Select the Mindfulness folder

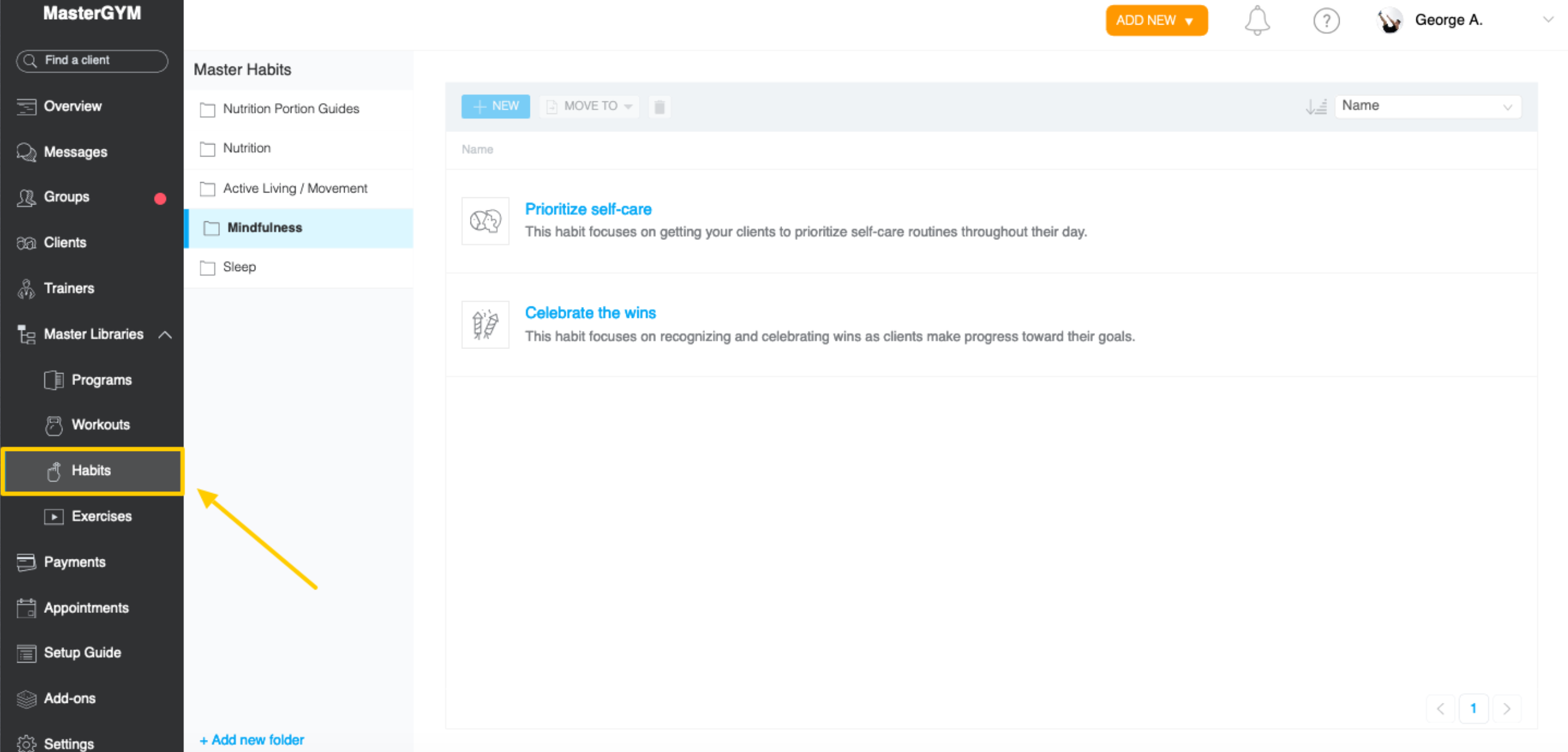pos(299,228)
